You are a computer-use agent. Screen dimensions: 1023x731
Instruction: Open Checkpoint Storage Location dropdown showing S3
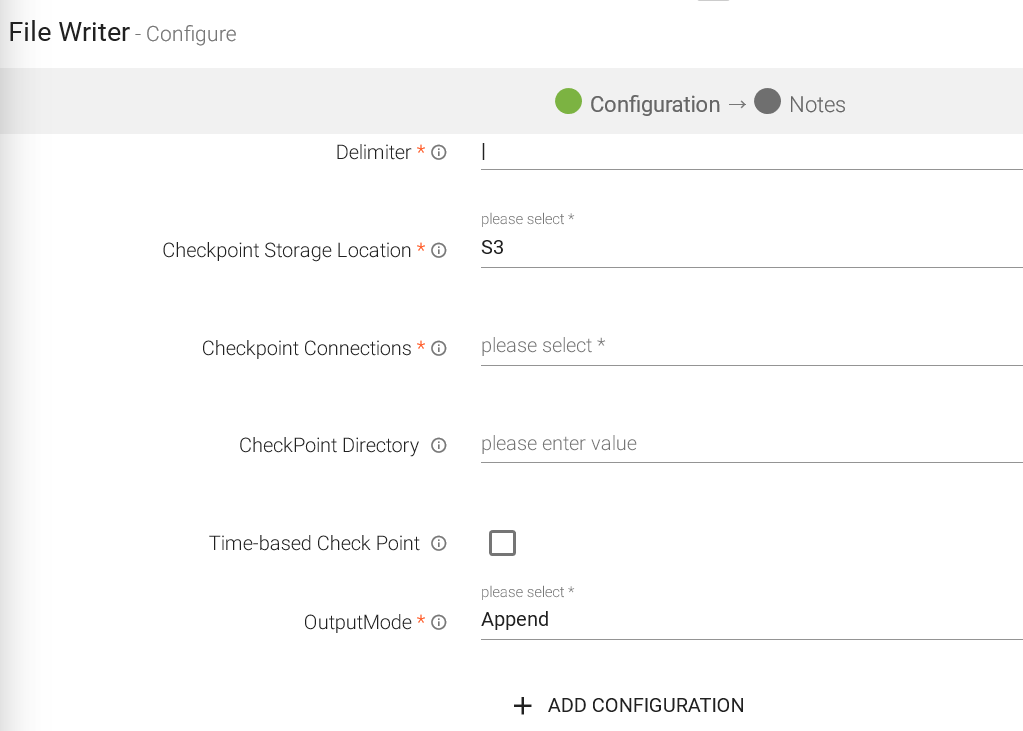[x=750, y=248]
